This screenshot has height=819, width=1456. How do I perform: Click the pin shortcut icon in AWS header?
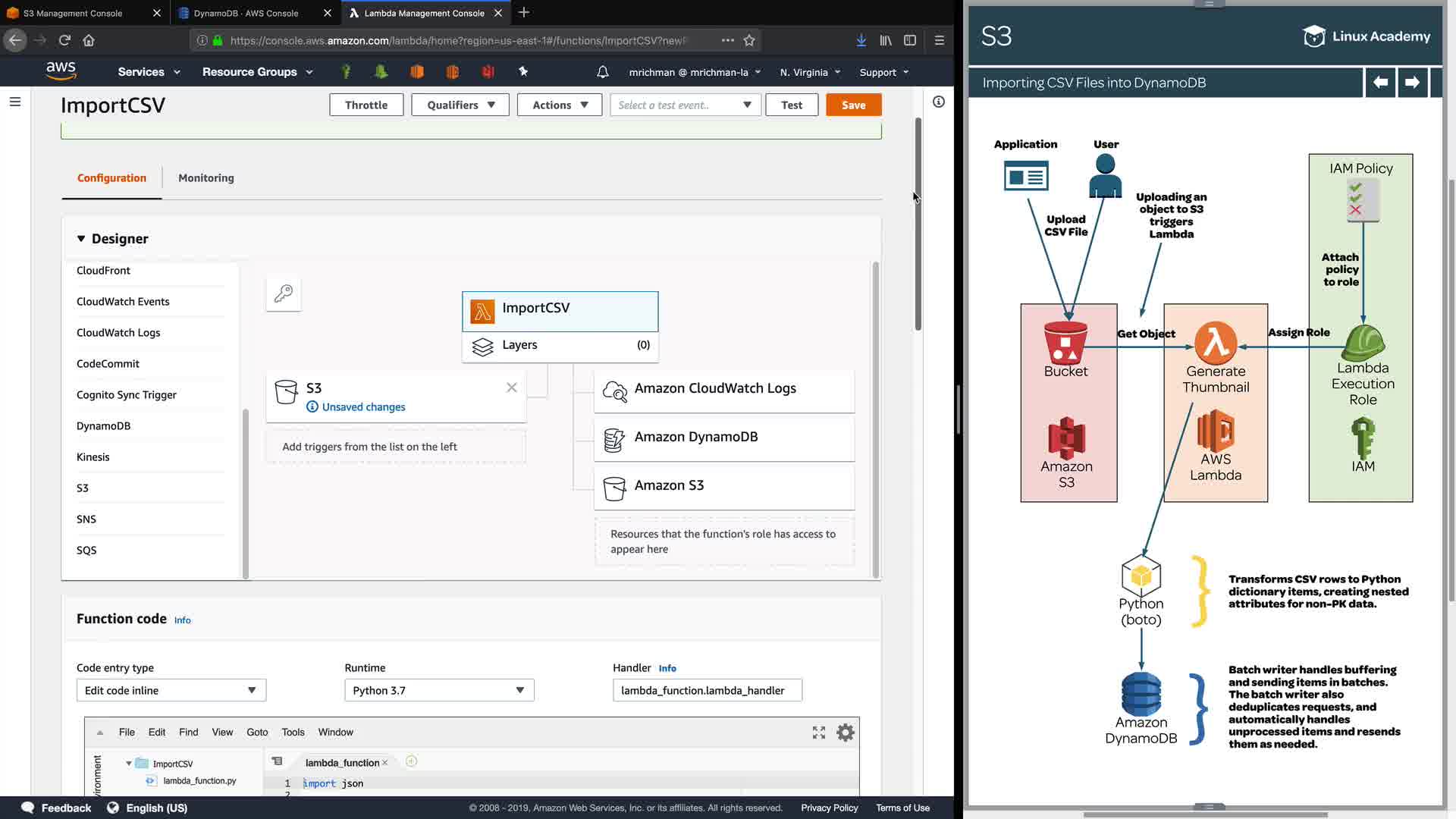coord(522,71)
